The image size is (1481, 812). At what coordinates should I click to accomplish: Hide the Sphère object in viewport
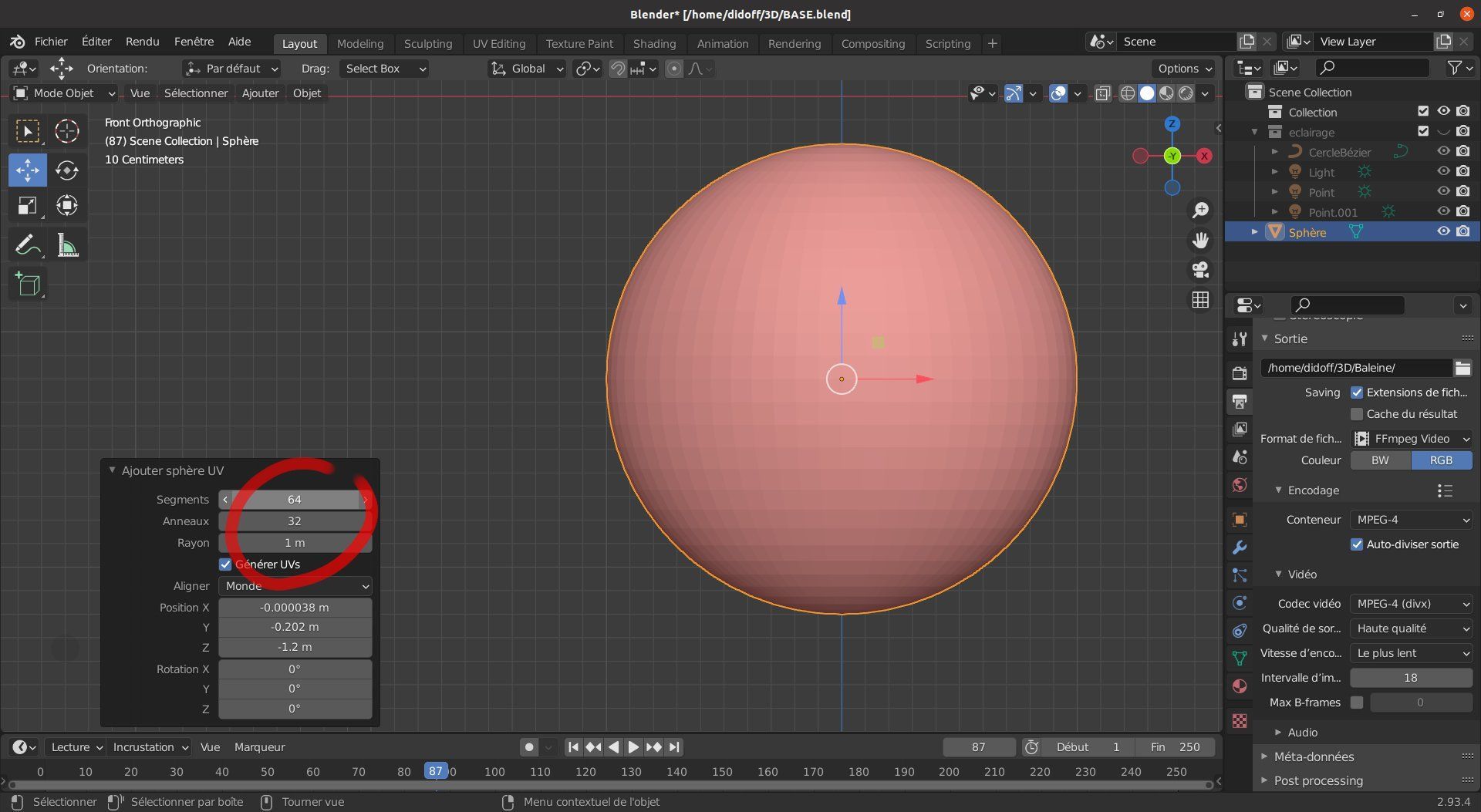1443,232
